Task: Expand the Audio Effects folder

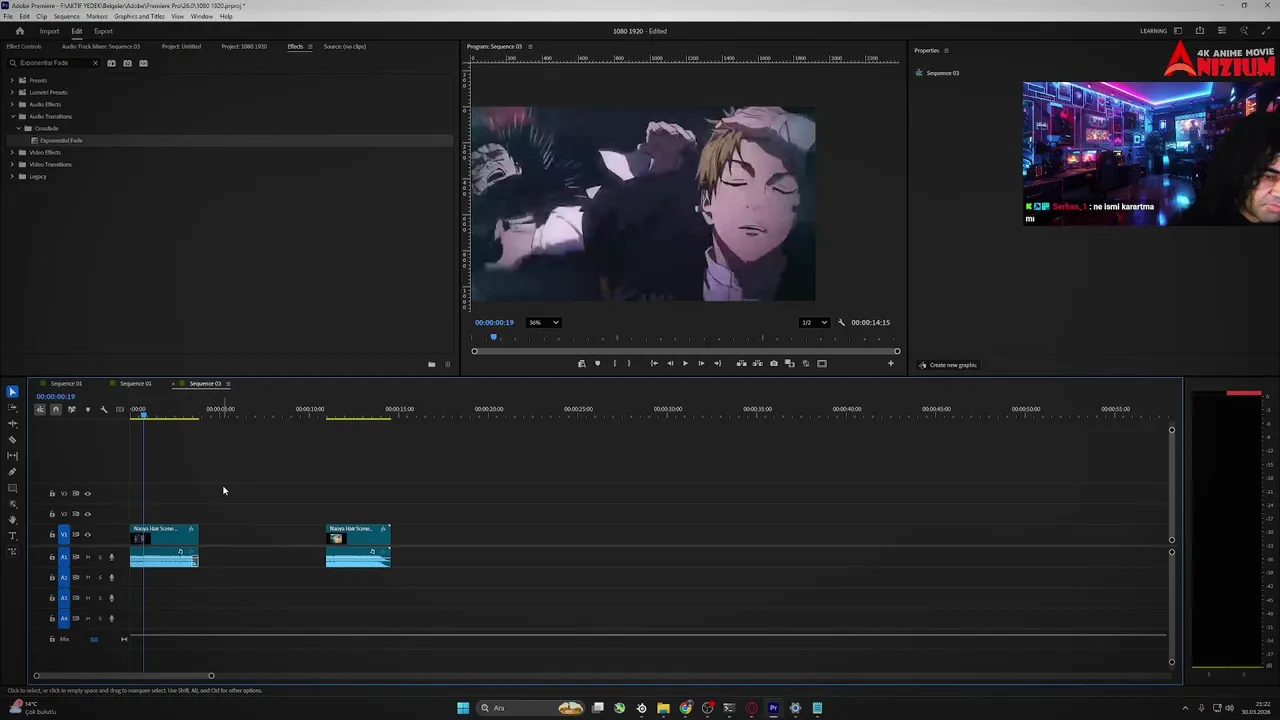Action: pyautogui.click(x=11, y=104)
